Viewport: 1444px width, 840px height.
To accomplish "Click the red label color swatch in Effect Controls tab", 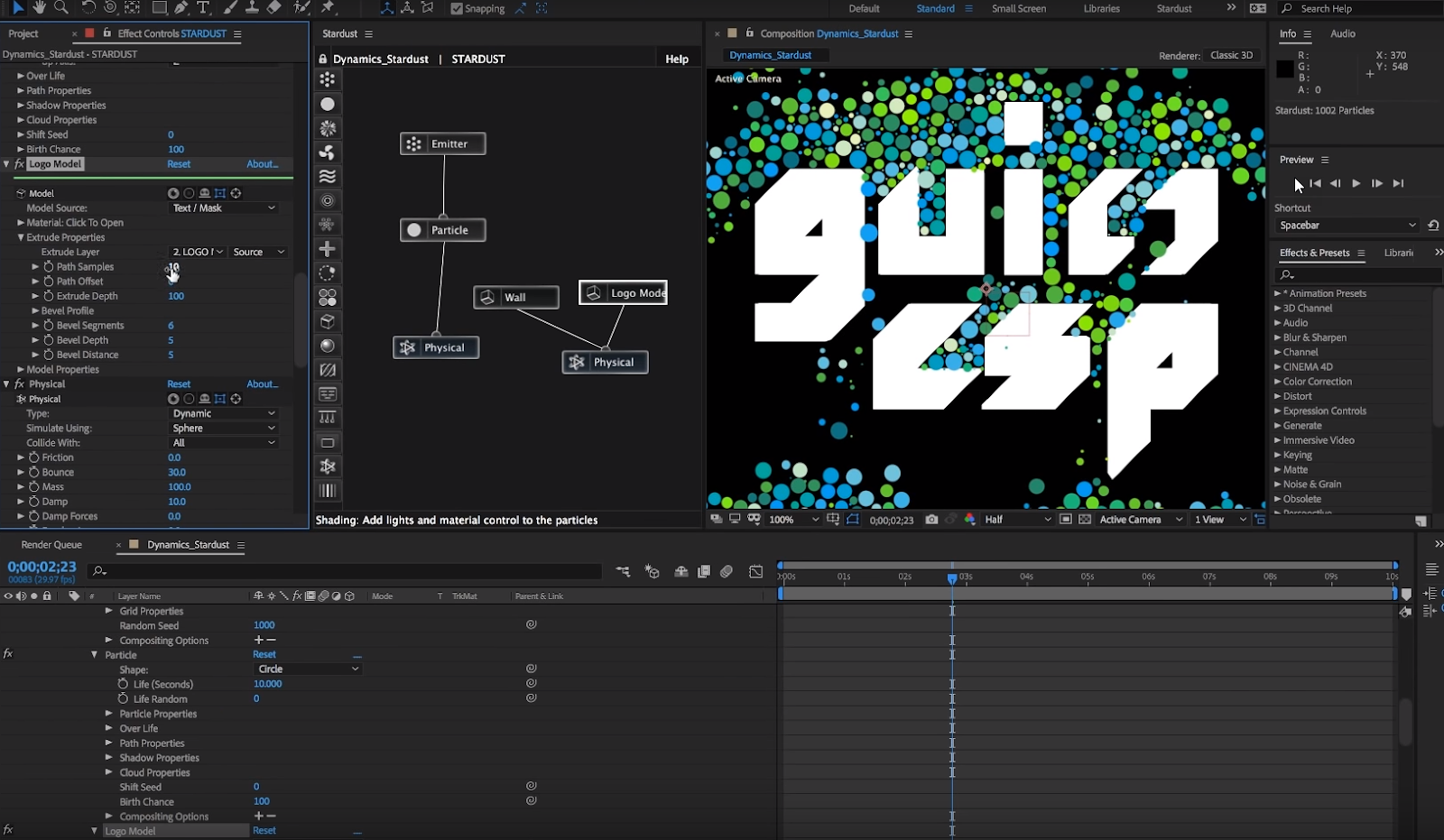I will (x=89, y=33).
